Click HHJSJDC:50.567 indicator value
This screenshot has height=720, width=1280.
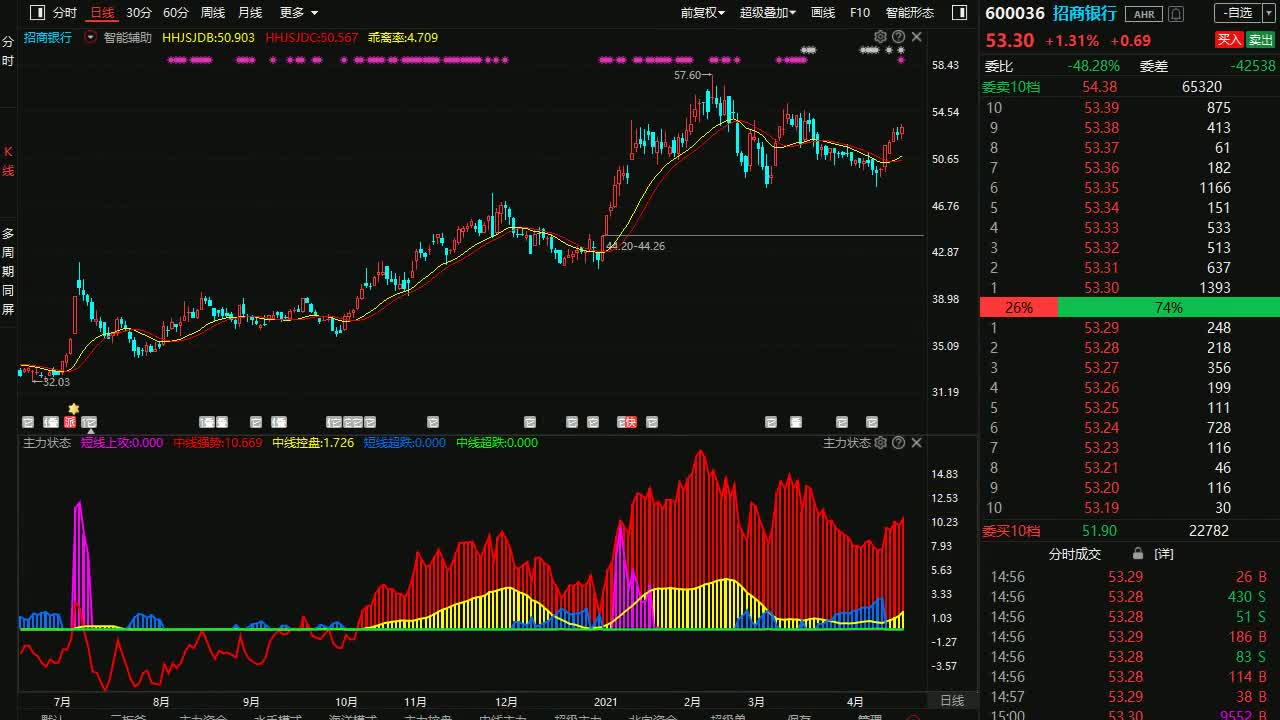[x=312, y=37]
